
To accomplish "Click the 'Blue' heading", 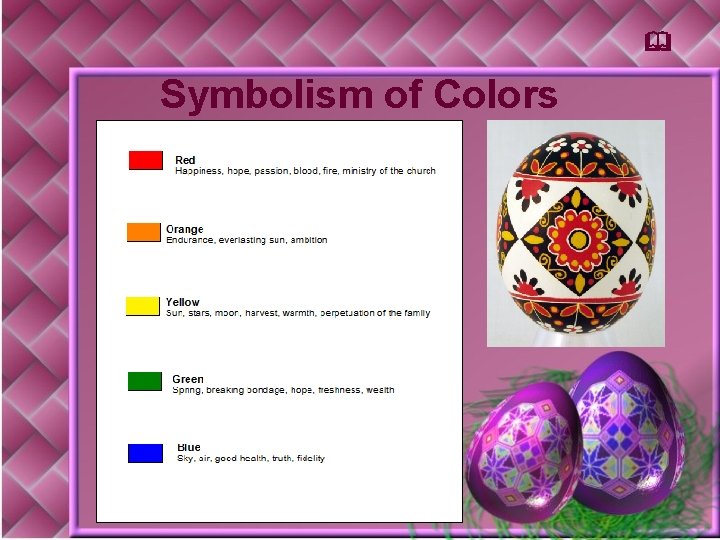I will point(189,447).
